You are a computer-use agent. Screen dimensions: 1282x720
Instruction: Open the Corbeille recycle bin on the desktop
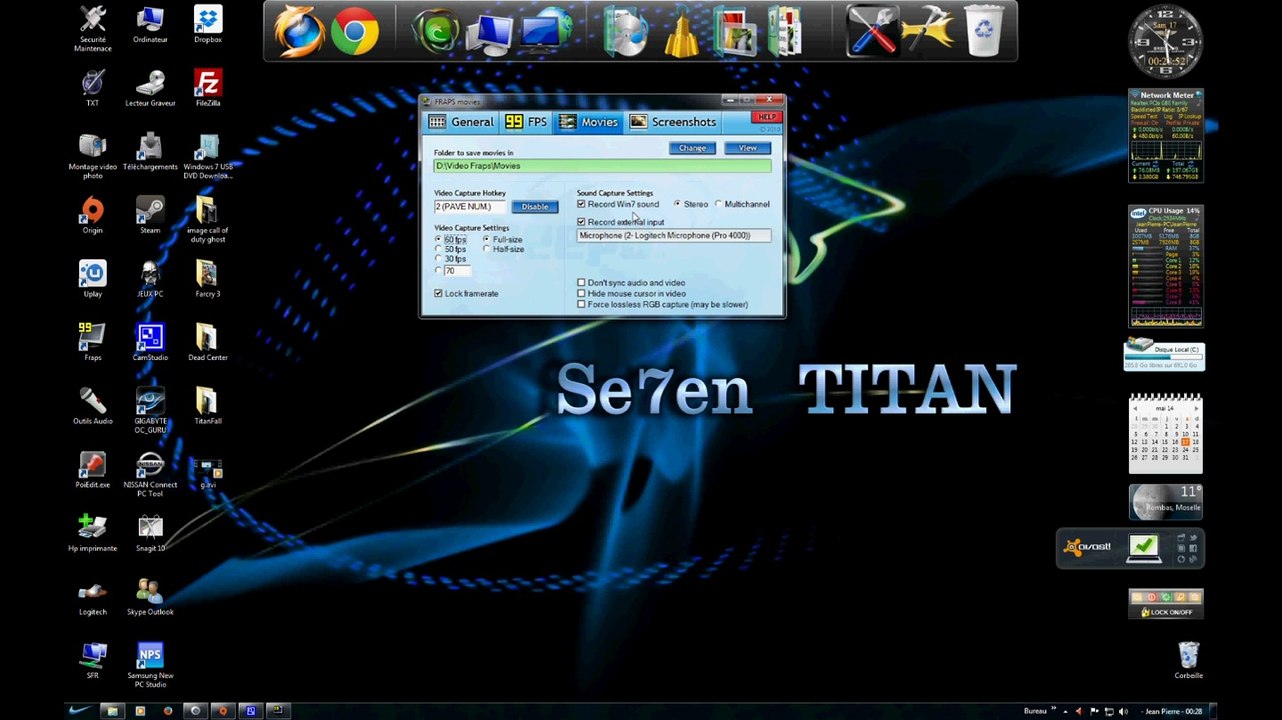click(x=1189, y=661)
